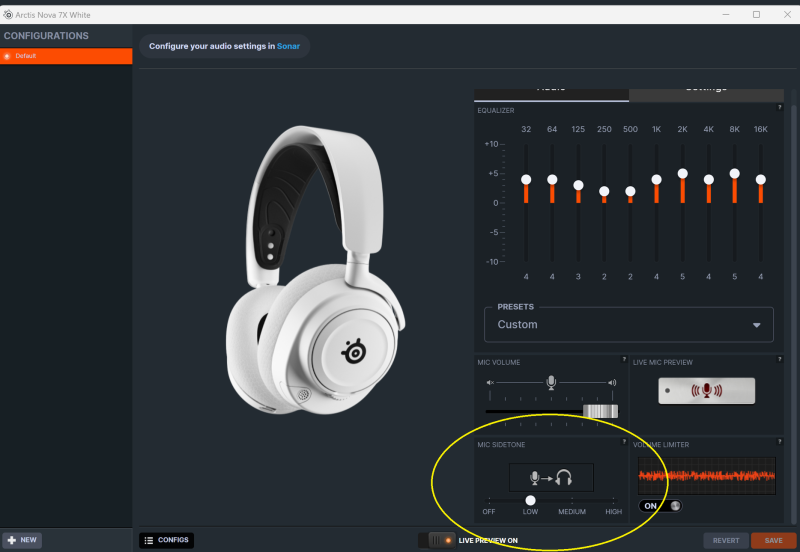Click the muted speaker icon in Mic Volume
The image size is (800, 552).
point(490,382)
